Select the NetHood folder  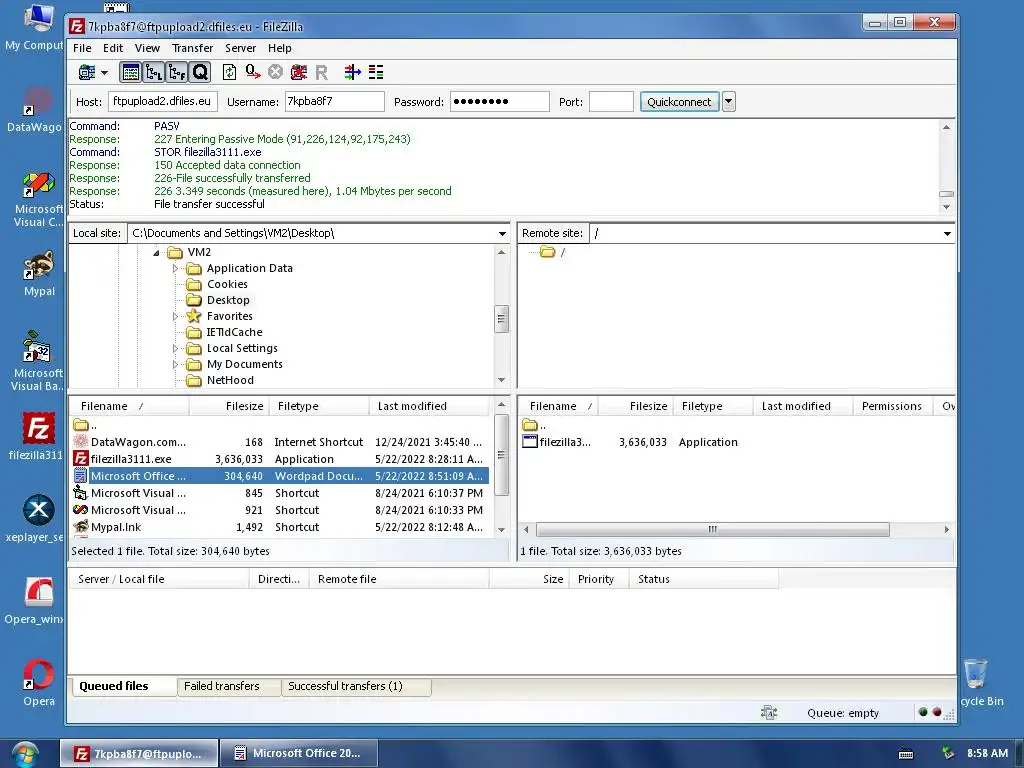point(230,380)
